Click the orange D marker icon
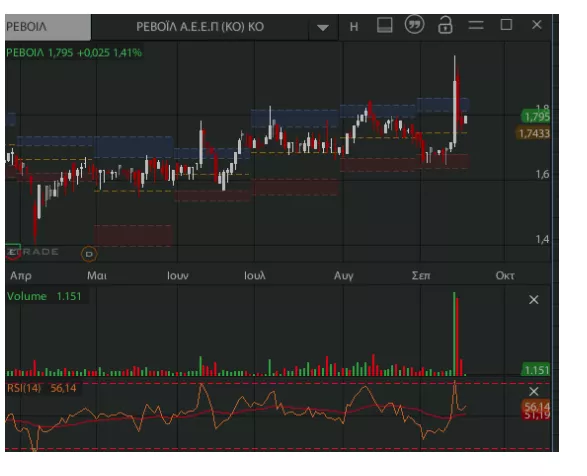 89,254
